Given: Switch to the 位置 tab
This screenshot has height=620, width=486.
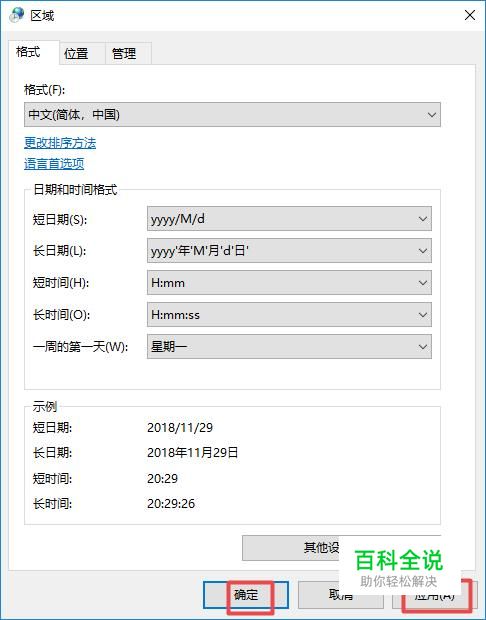Looking at the screenshot, I should click(x=81, y=54).
